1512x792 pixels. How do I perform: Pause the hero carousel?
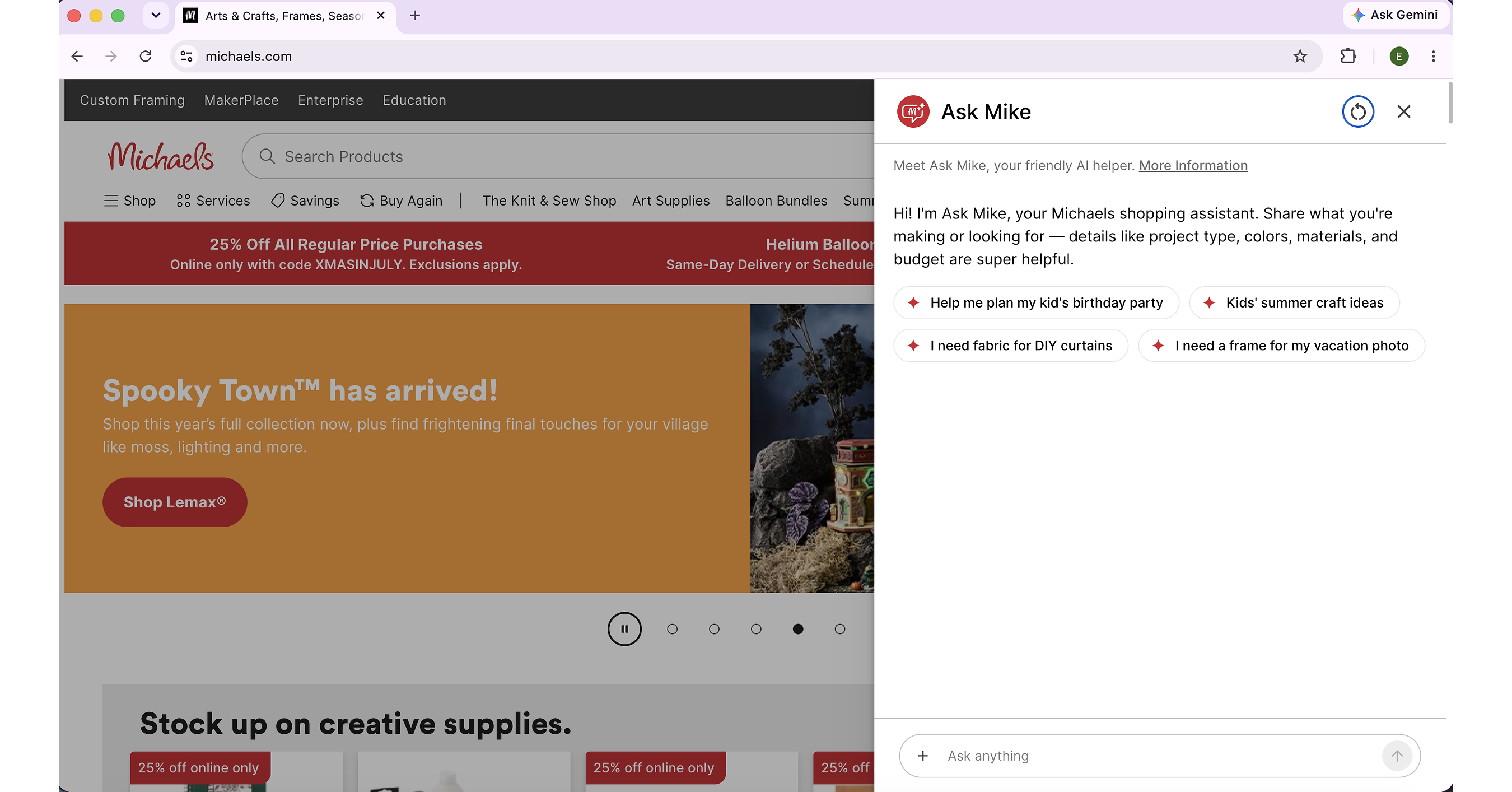point(624,629)
